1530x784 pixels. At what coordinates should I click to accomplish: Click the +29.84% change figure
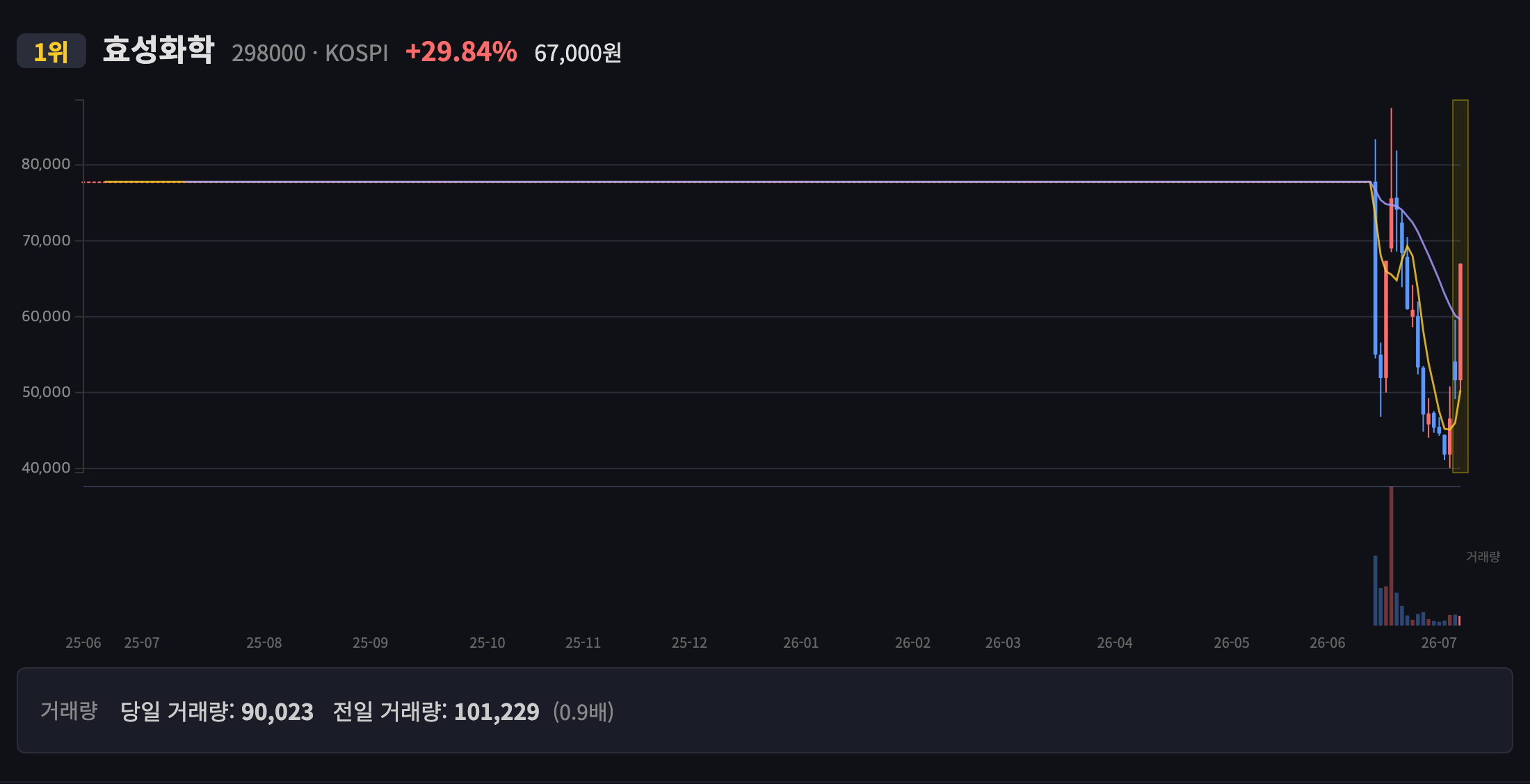coord(461,52)
